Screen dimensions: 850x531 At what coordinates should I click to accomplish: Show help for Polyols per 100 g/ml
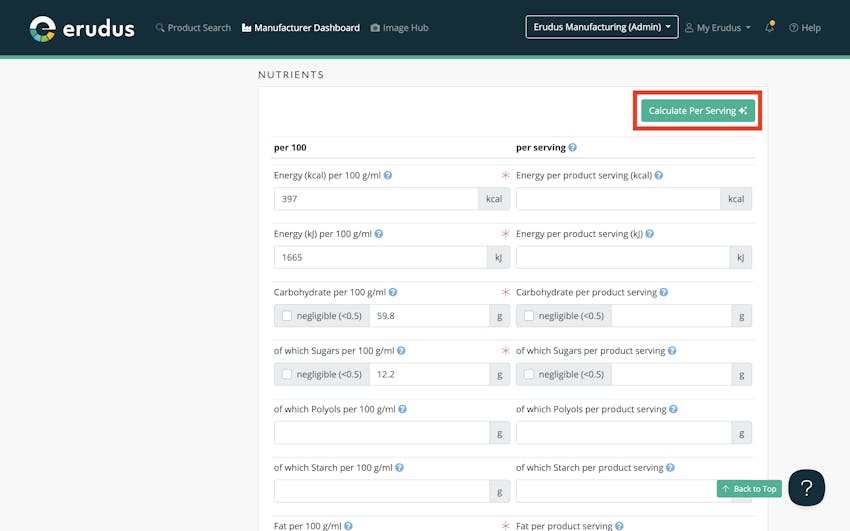coord(402,410)
